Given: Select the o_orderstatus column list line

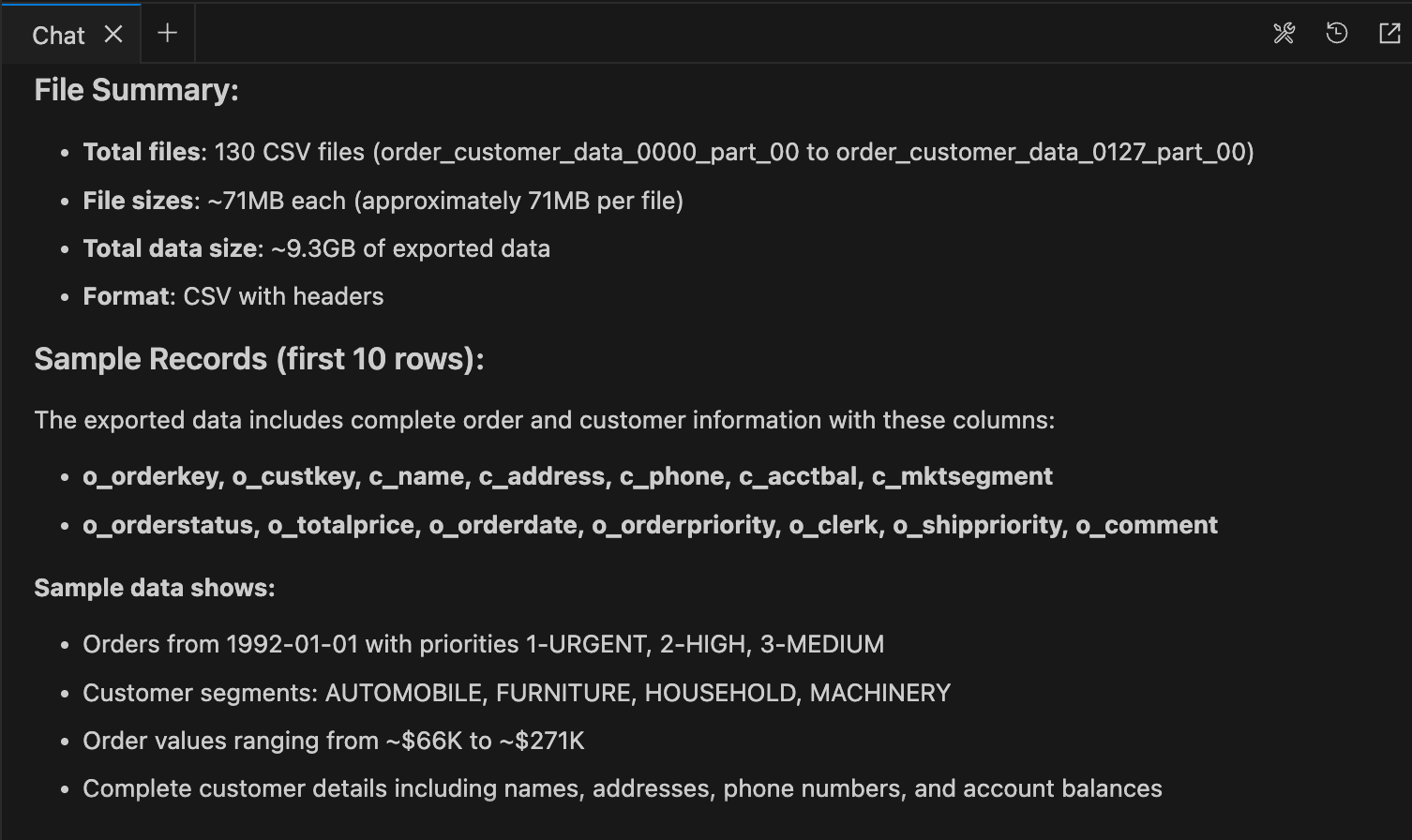Looking at the screenshot, I should [650, 524].
